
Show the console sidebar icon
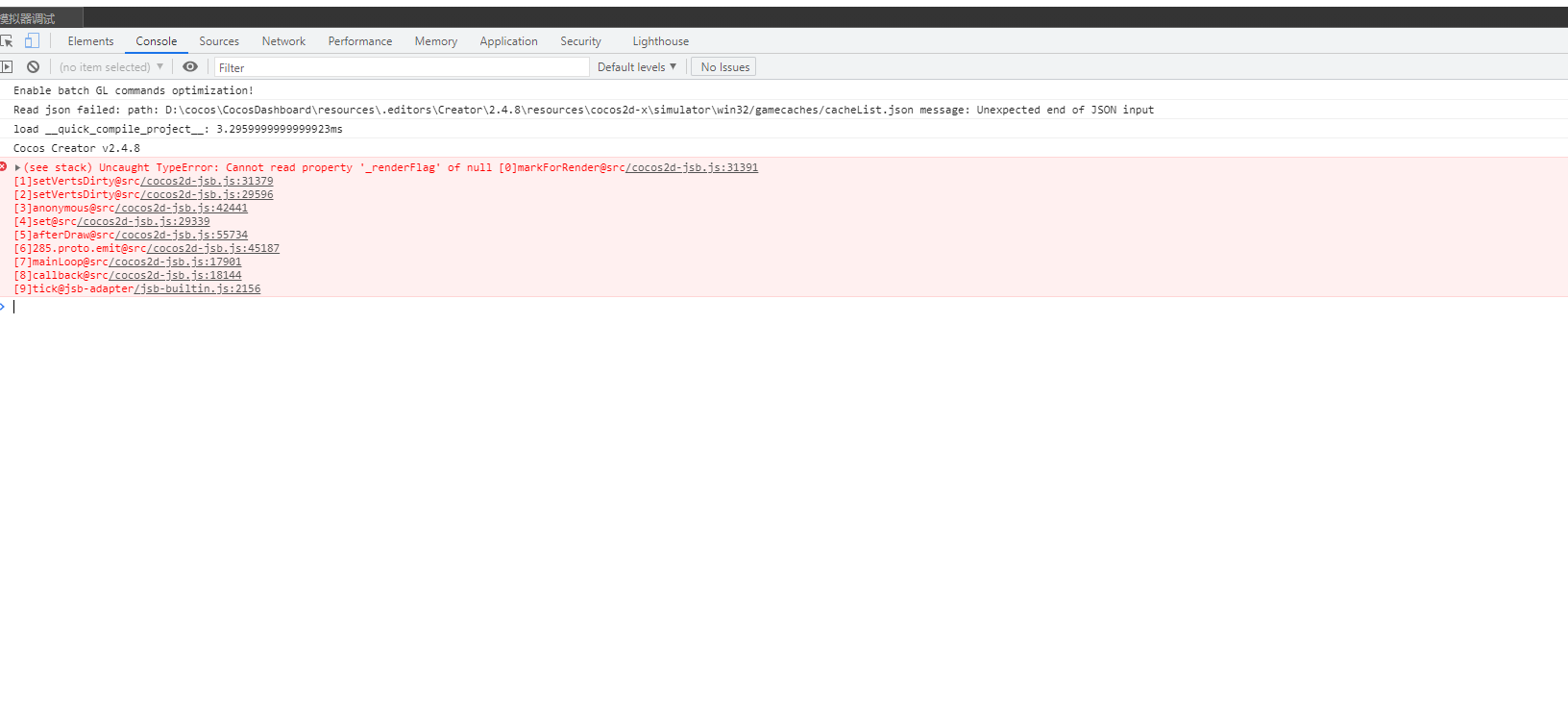coord(7,66)
